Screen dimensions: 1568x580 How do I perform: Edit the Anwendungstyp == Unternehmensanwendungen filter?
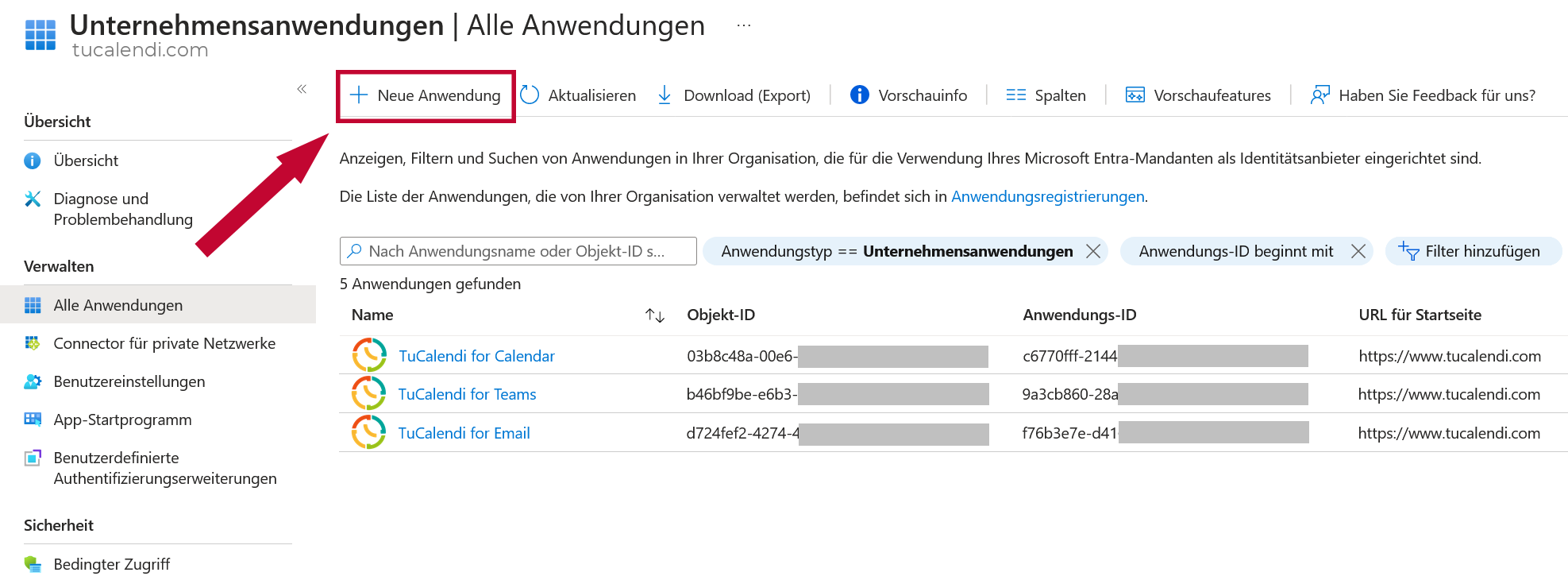click(x=897, y=251)
